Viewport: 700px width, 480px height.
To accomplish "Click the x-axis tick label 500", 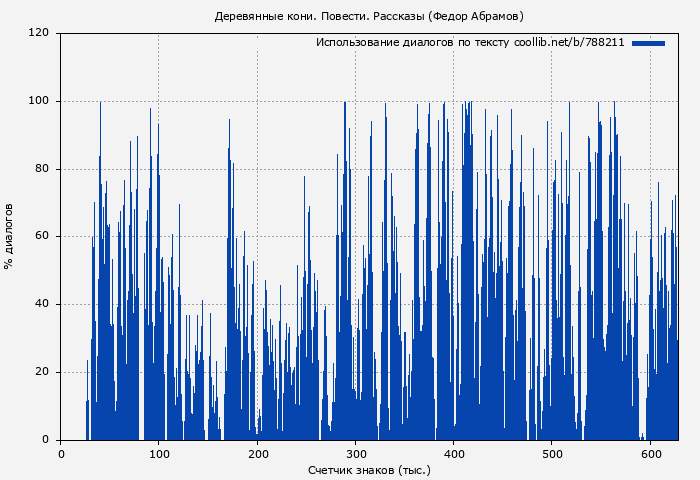I will pos(551,453).
